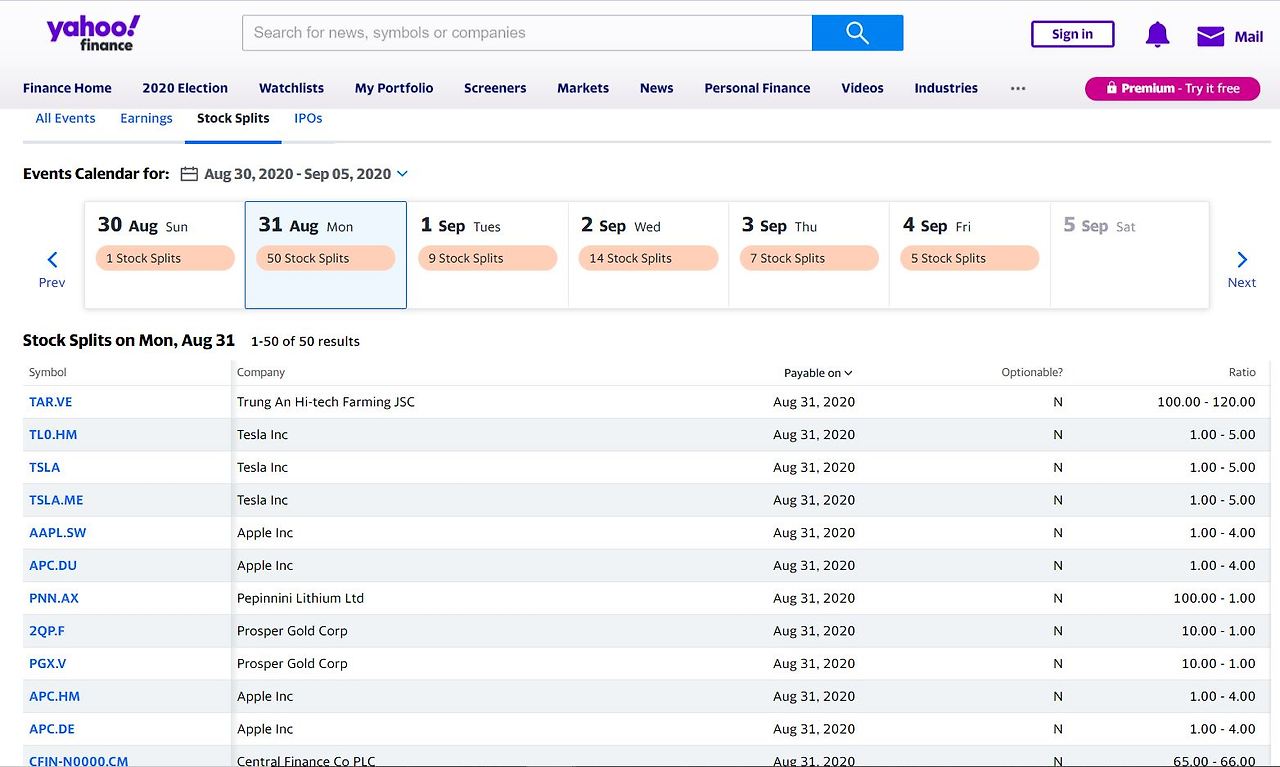1280x767 pixels.
Task: Open the TL0.HM symbol link
Action: pos(53,435)
